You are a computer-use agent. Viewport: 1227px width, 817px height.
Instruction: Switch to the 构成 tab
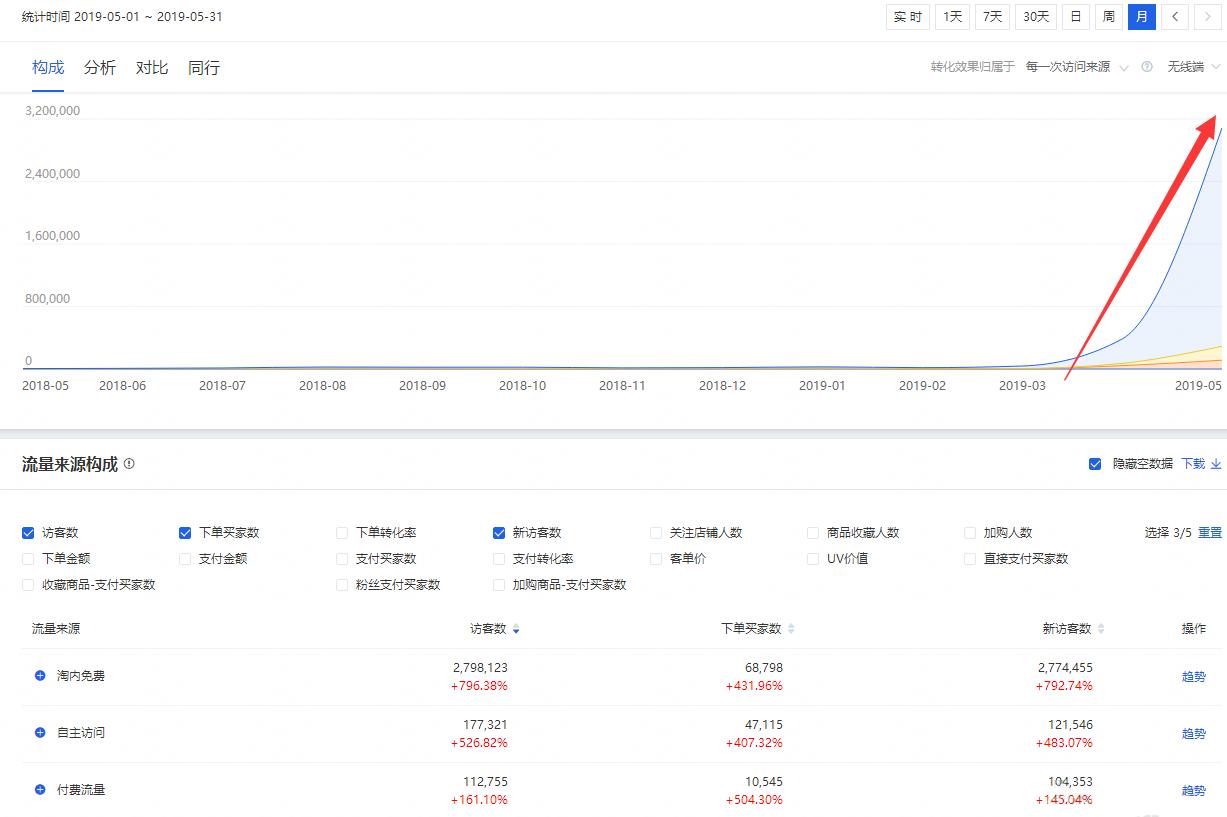coord(48,68)
